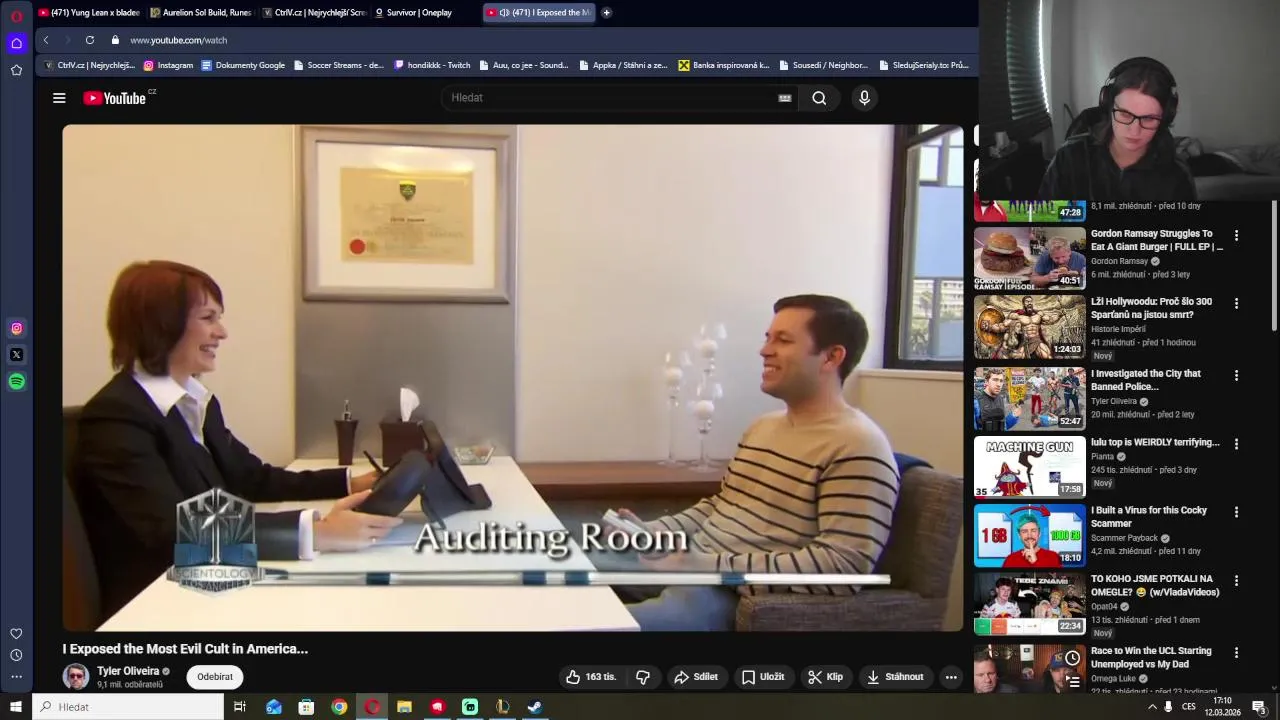Open TO KOHO JSME POTKALI video title

pos(1155,585)
